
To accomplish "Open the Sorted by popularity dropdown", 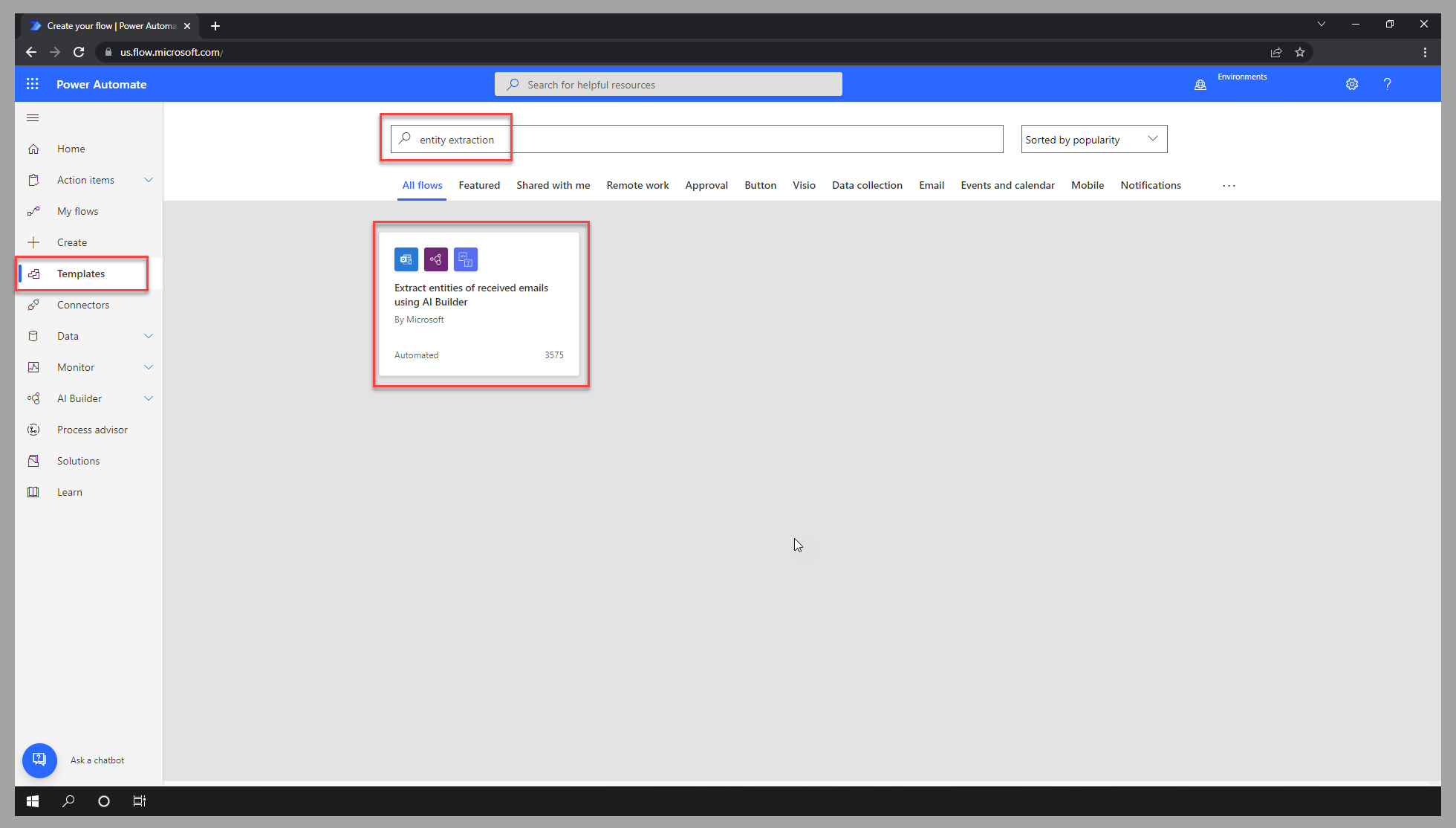I will point(1093,139).
